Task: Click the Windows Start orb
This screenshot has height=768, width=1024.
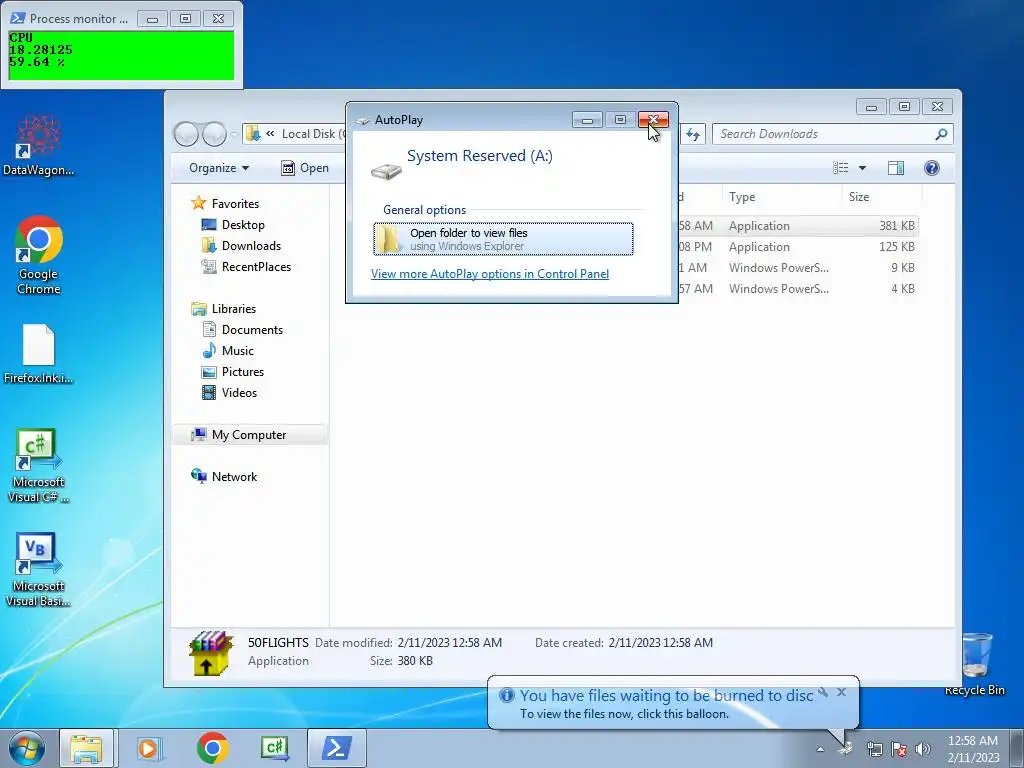Action: 27,748
